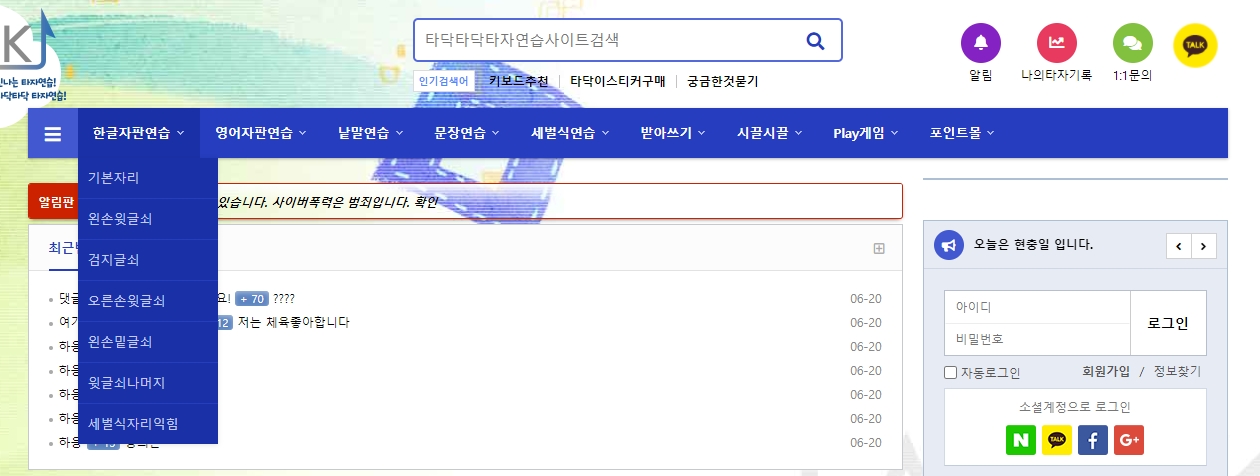This screenshot has height=476, width=1260.
Task: Expand 시끌시끌 dropdown menu
Action: [770, 133]
